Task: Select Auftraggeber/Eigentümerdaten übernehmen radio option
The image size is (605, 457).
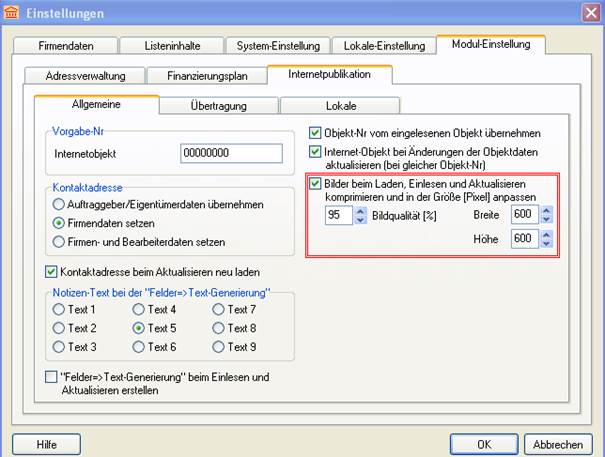Action: click(158, 204)
